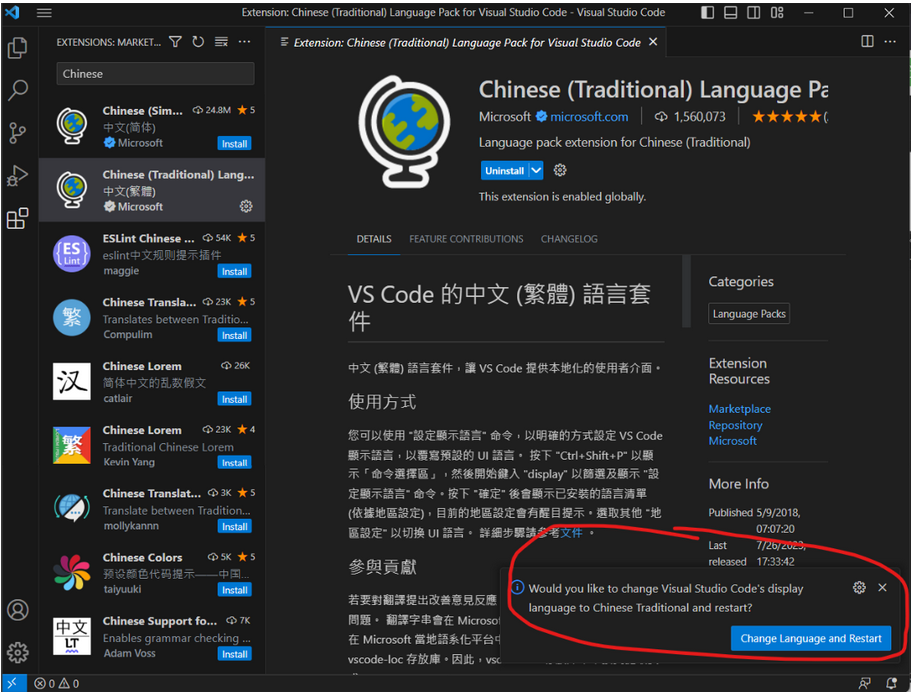This screenshot has height=692, width=911.
Task: Install Chinese (Simplified) language pack
Action: pos(234,144)
